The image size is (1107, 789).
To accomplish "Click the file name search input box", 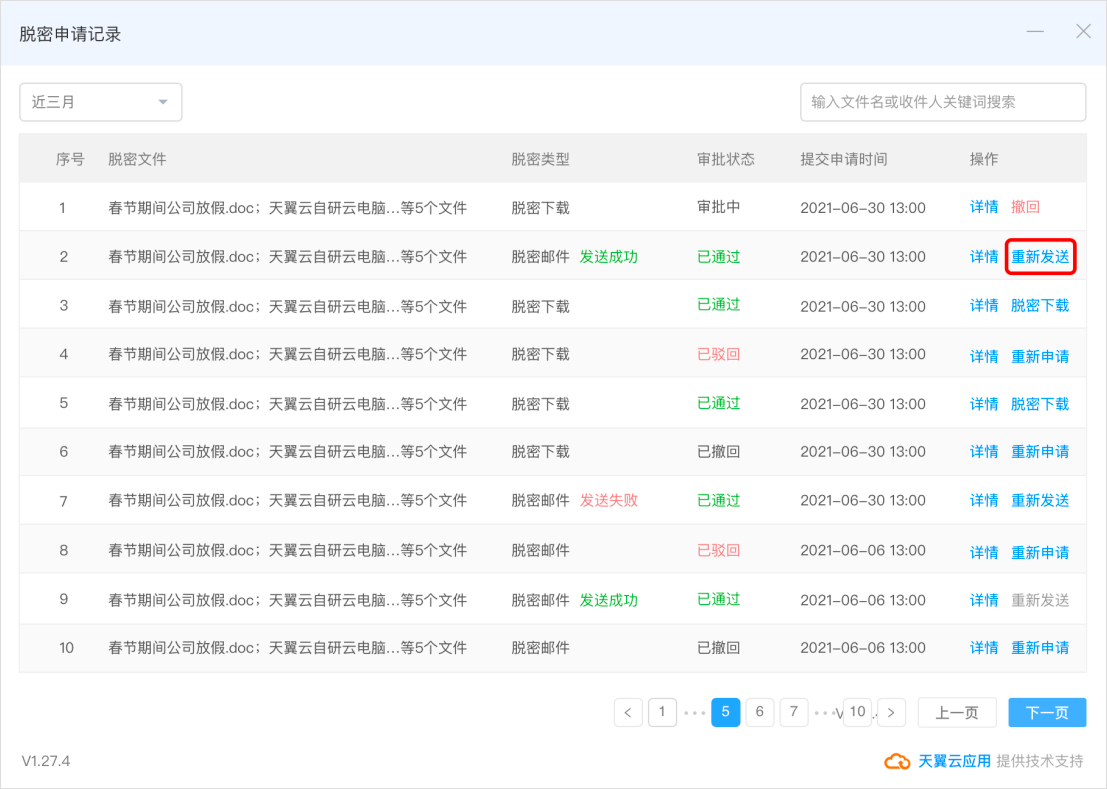I will click(x=941, y=102).
